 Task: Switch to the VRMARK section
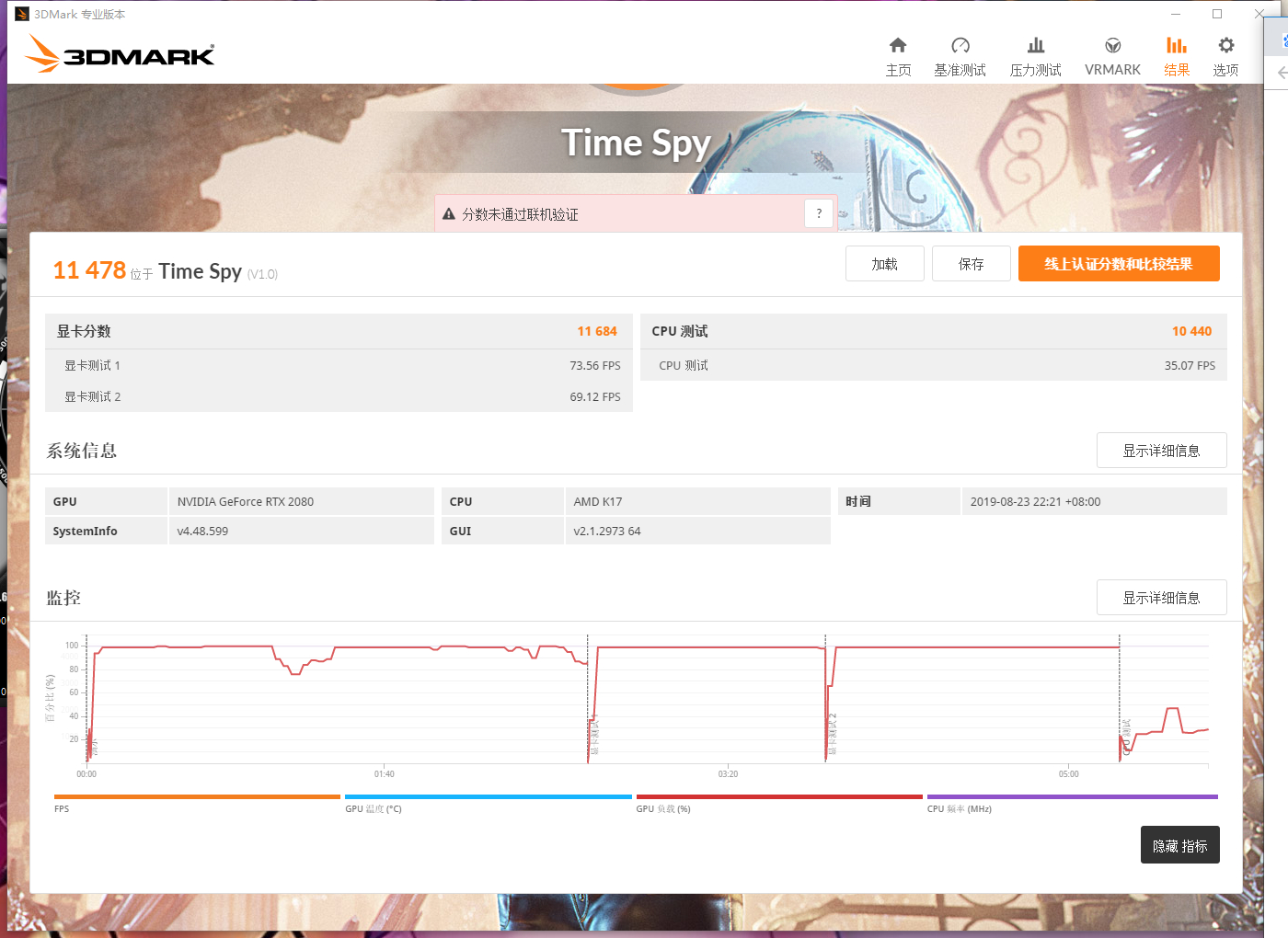point(1112,57)
